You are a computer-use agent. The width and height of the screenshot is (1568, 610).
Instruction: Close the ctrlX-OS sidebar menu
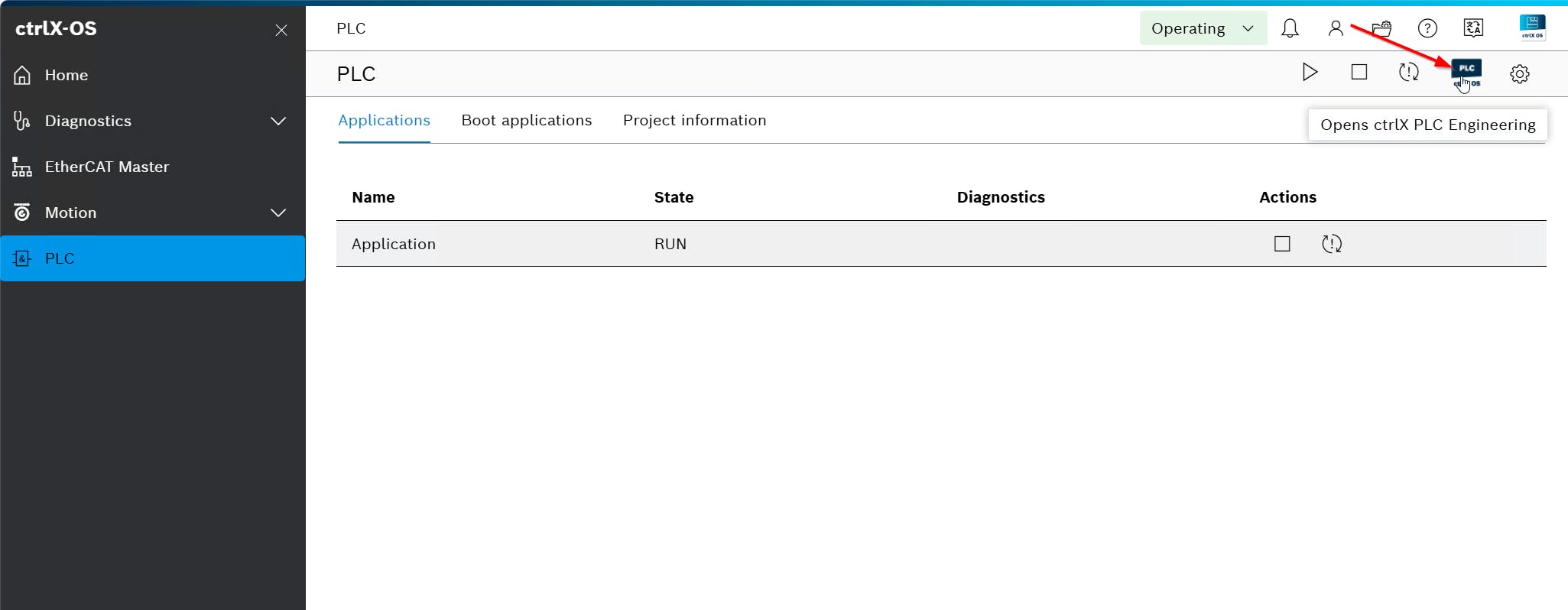281,30
